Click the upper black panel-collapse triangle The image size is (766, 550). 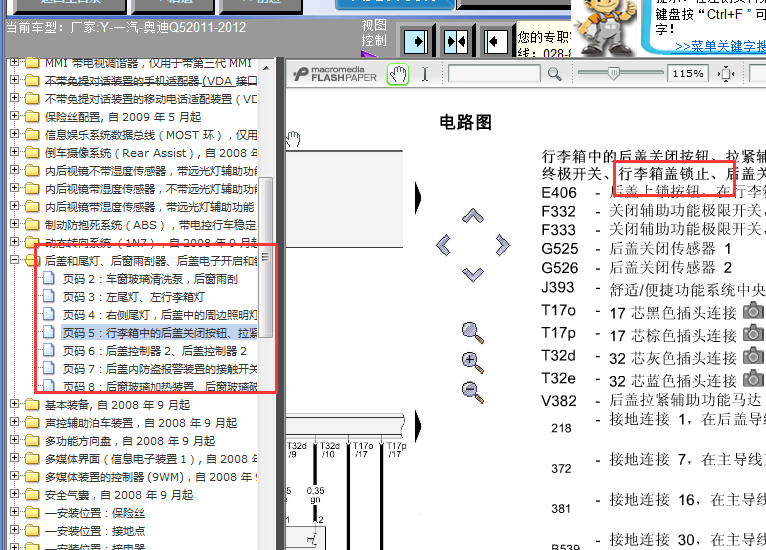click(418, 198)
